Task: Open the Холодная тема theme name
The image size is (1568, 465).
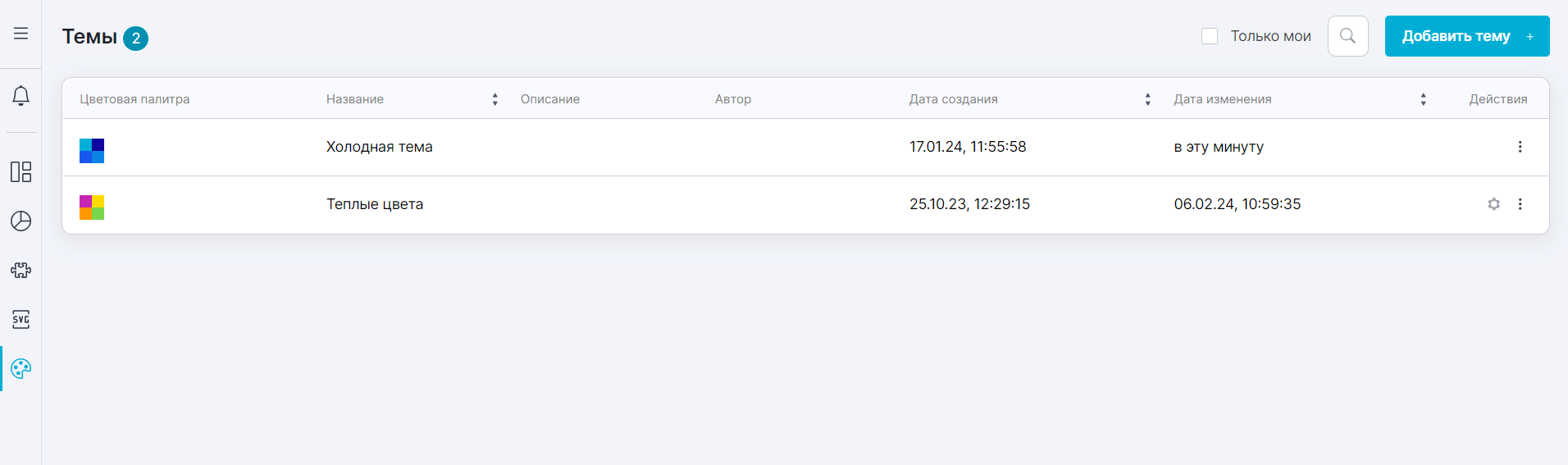Action: 379,147
